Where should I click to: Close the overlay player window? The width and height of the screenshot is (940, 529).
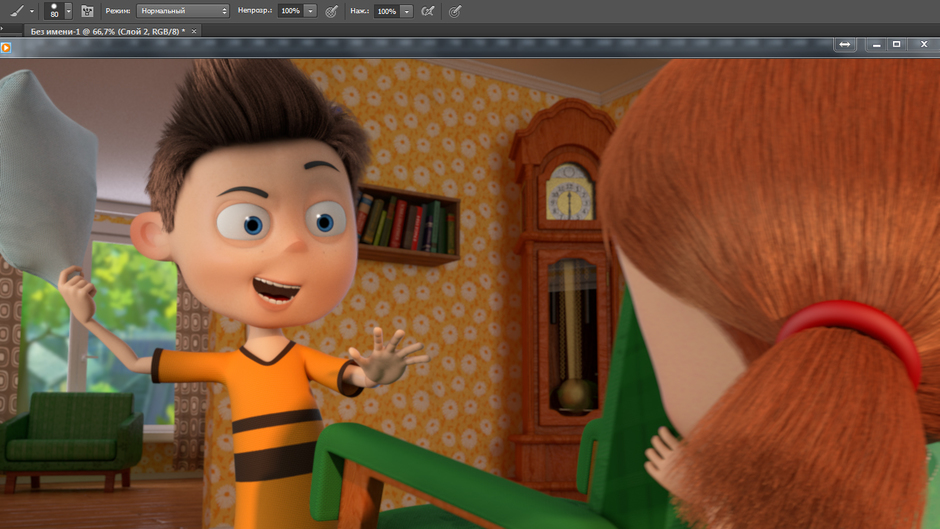[924, 44]
